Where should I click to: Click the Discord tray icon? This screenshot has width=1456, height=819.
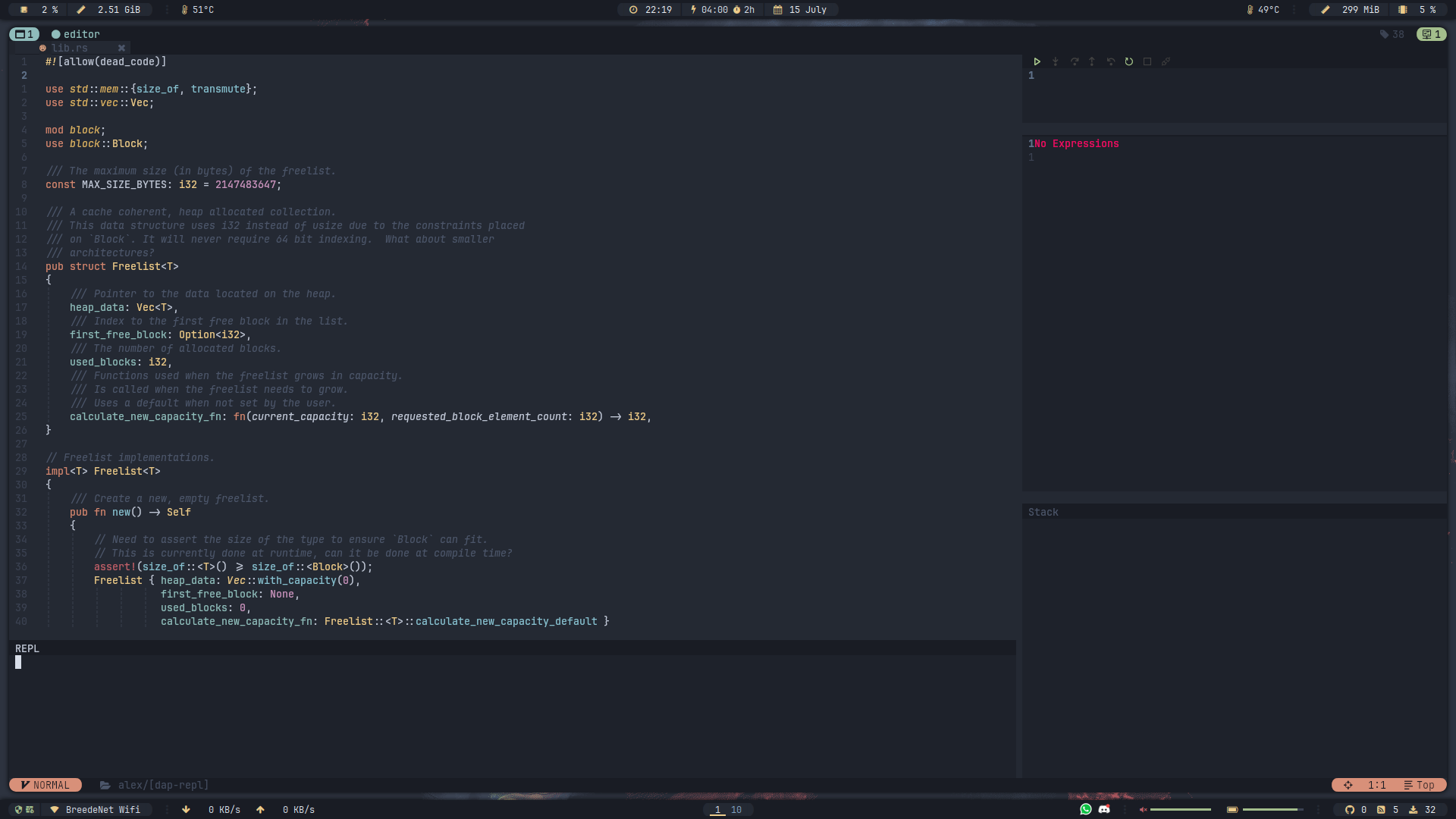click(x=1103, y=809)
